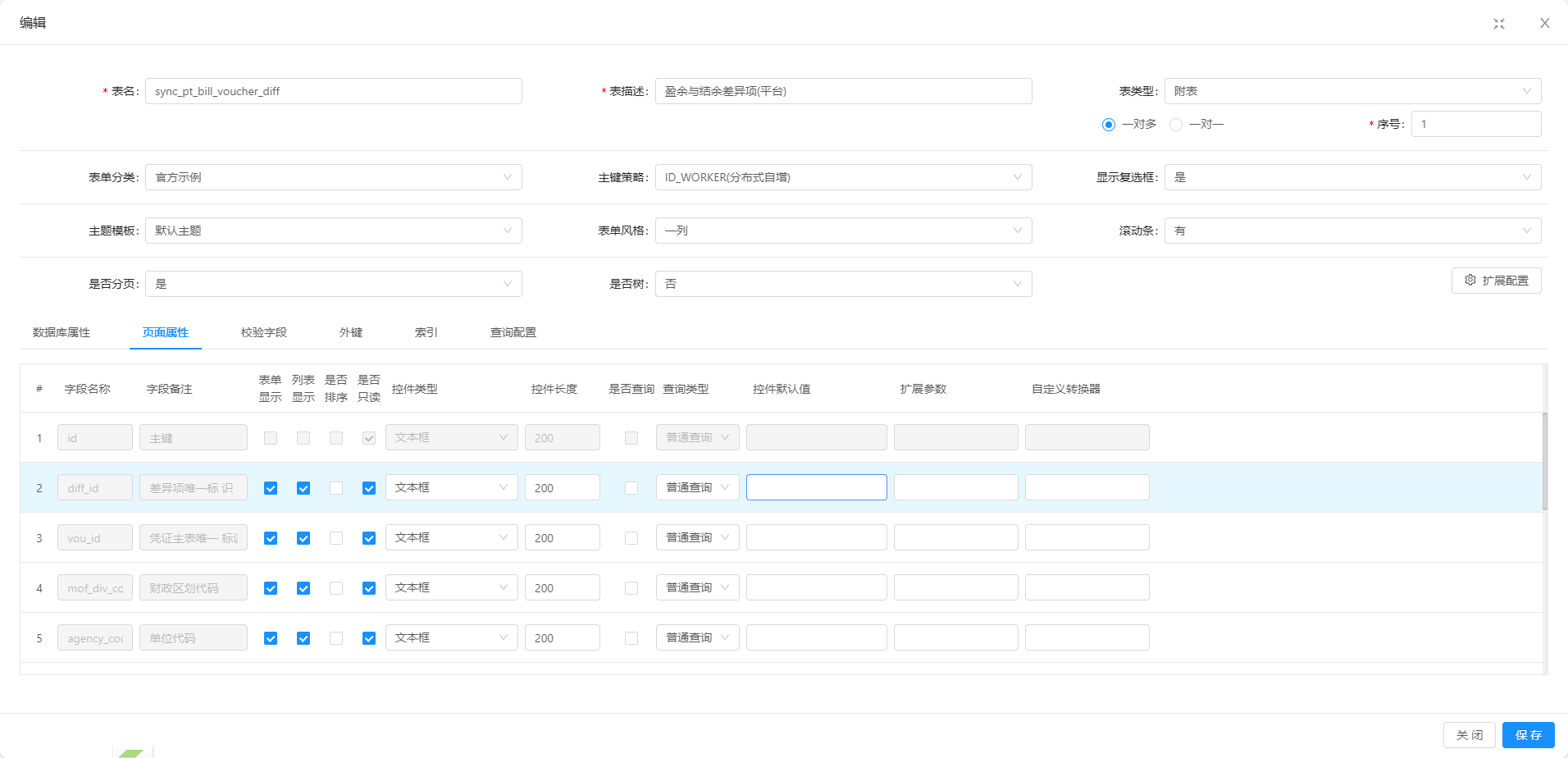
Task: Open 查询类型 dropdown for vou_id row
Action: [698, 537]
